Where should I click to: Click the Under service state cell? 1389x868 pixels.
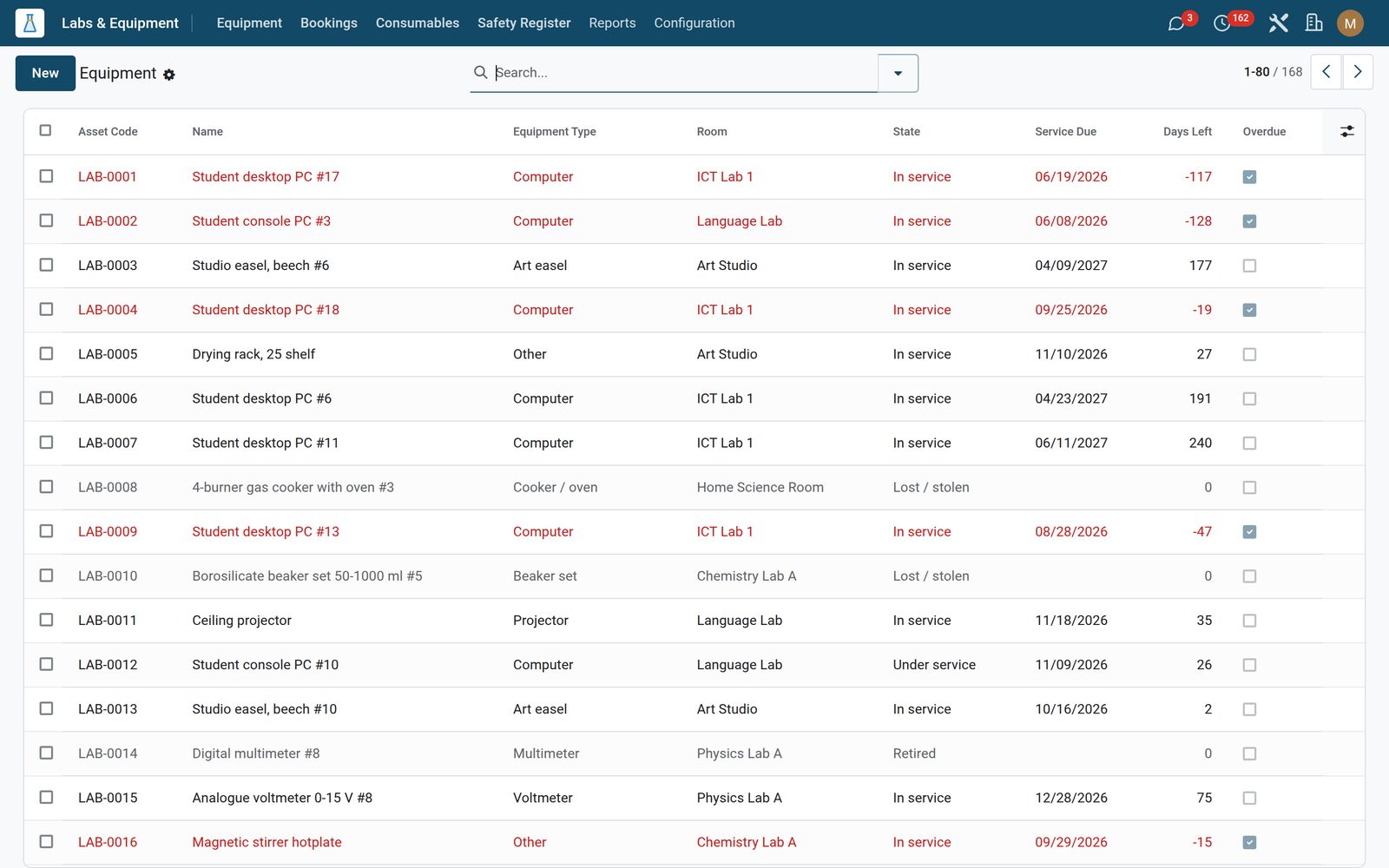pyautogui.click(x=934, y=665)
